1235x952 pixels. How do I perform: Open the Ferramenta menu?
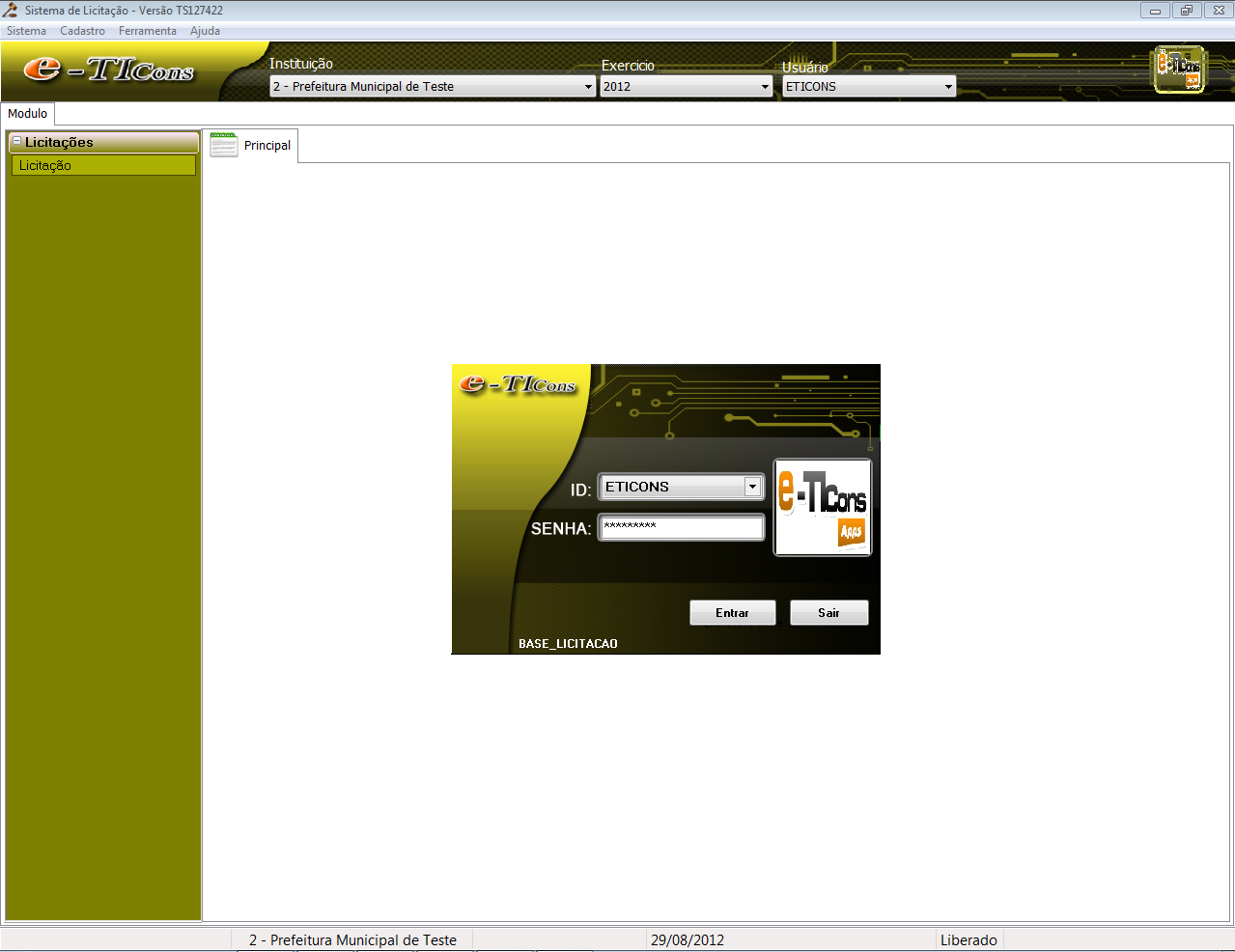click(x=147, y=31)
